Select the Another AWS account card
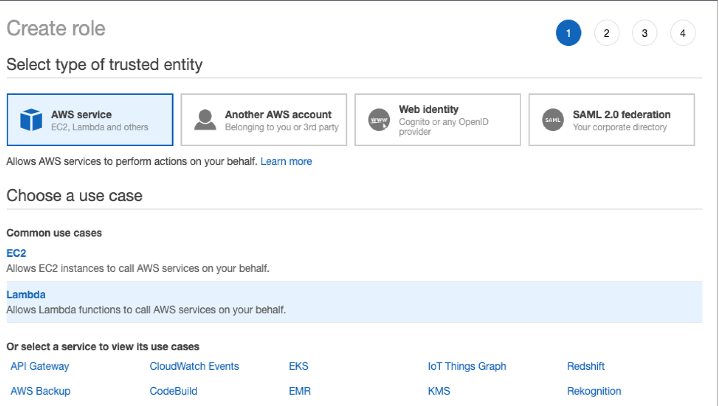 [264, 120]
